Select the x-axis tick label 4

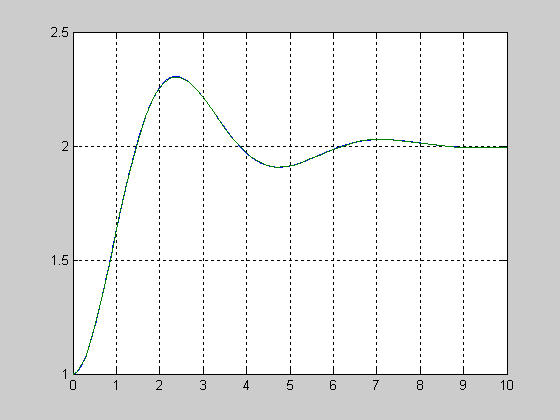pos(246,385)
